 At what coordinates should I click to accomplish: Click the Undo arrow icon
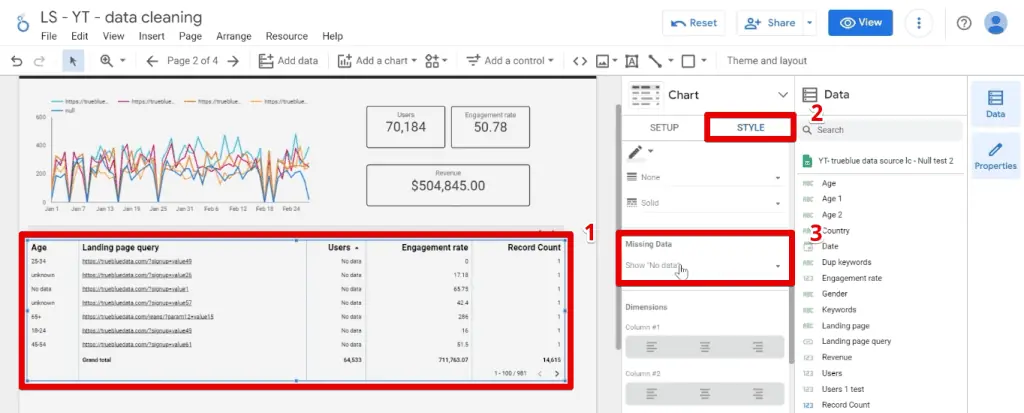pos(16,61)
